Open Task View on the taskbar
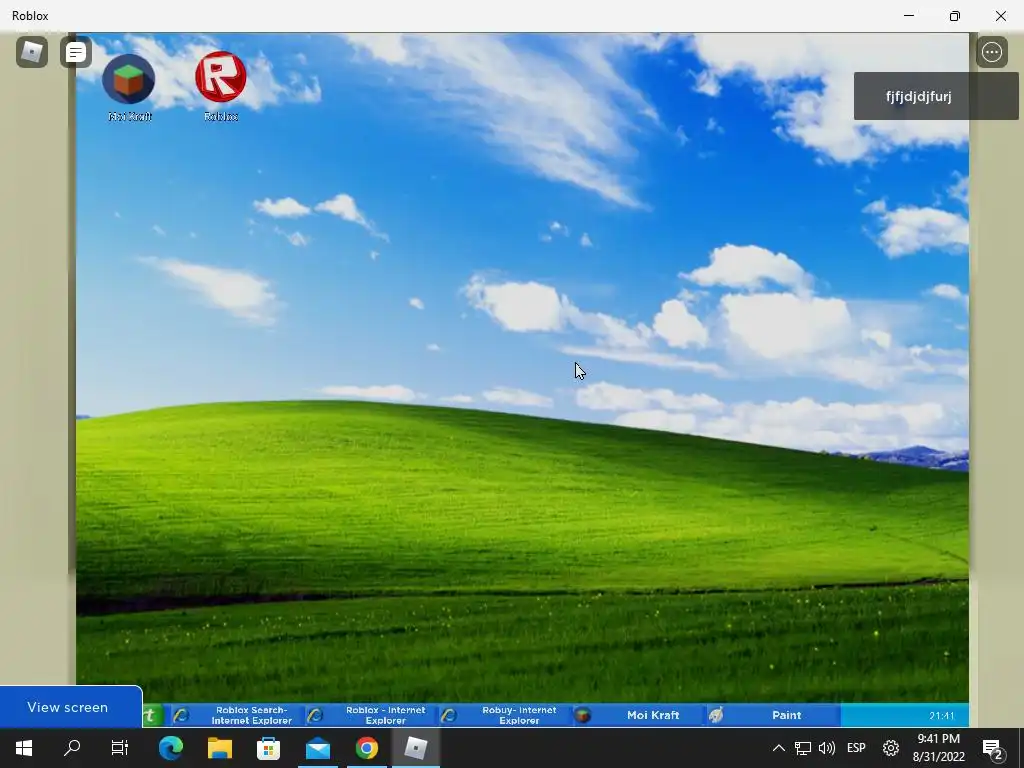The height and width of the screenshot is (768, 1024). click(120, 748)
